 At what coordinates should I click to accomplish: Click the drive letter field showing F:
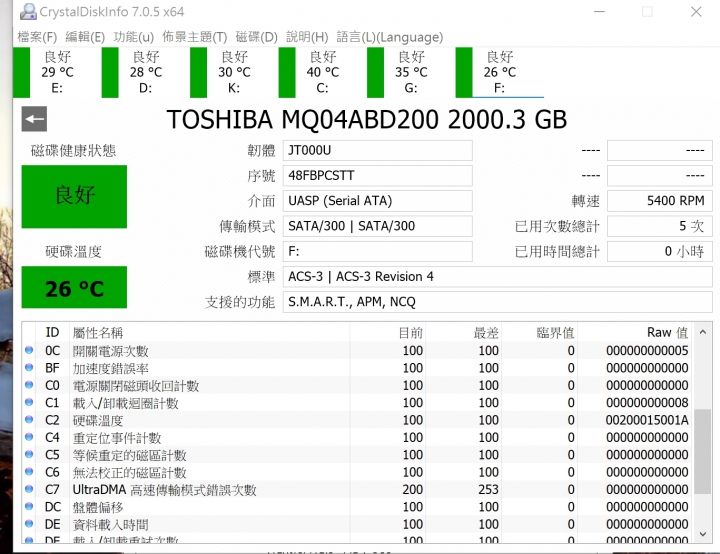click(377, 252)
